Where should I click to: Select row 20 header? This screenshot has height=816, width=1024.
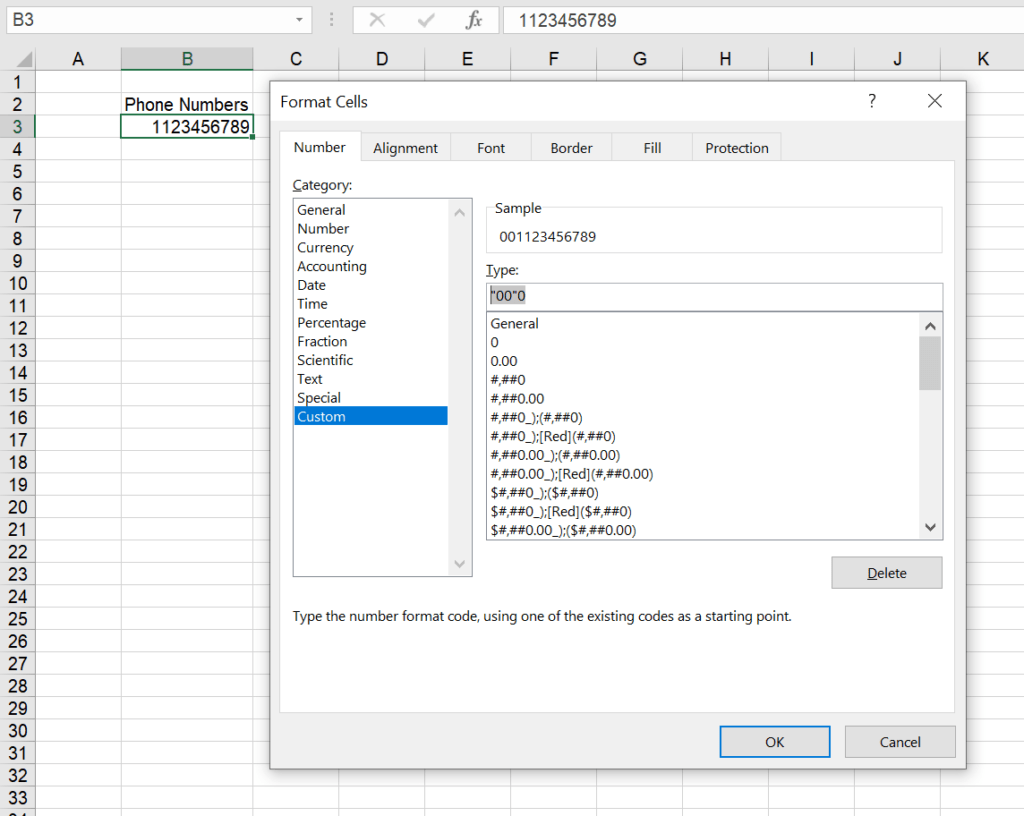tap(18, 507)
